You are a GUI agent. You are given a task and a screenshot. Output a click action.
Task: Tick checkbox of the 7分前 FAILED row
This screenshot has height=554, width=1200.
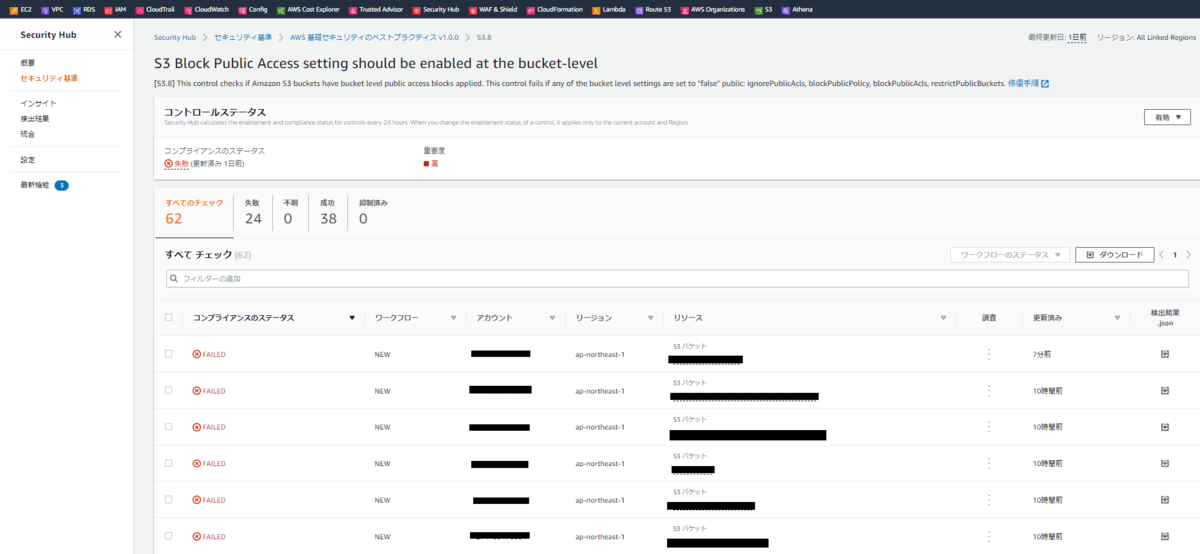(x=169, y=354)
